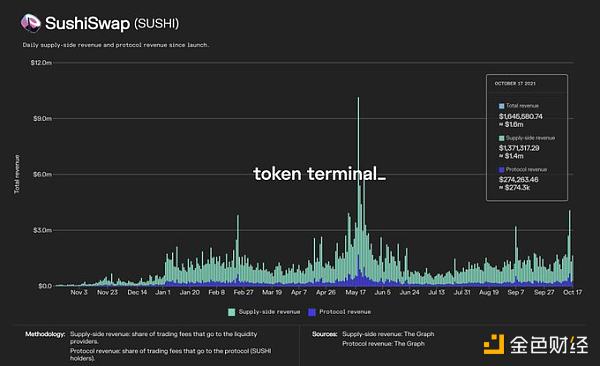Toggle Supply-side revenue legend label
Screen dimensions: 600x366
[x=269, y=312]
